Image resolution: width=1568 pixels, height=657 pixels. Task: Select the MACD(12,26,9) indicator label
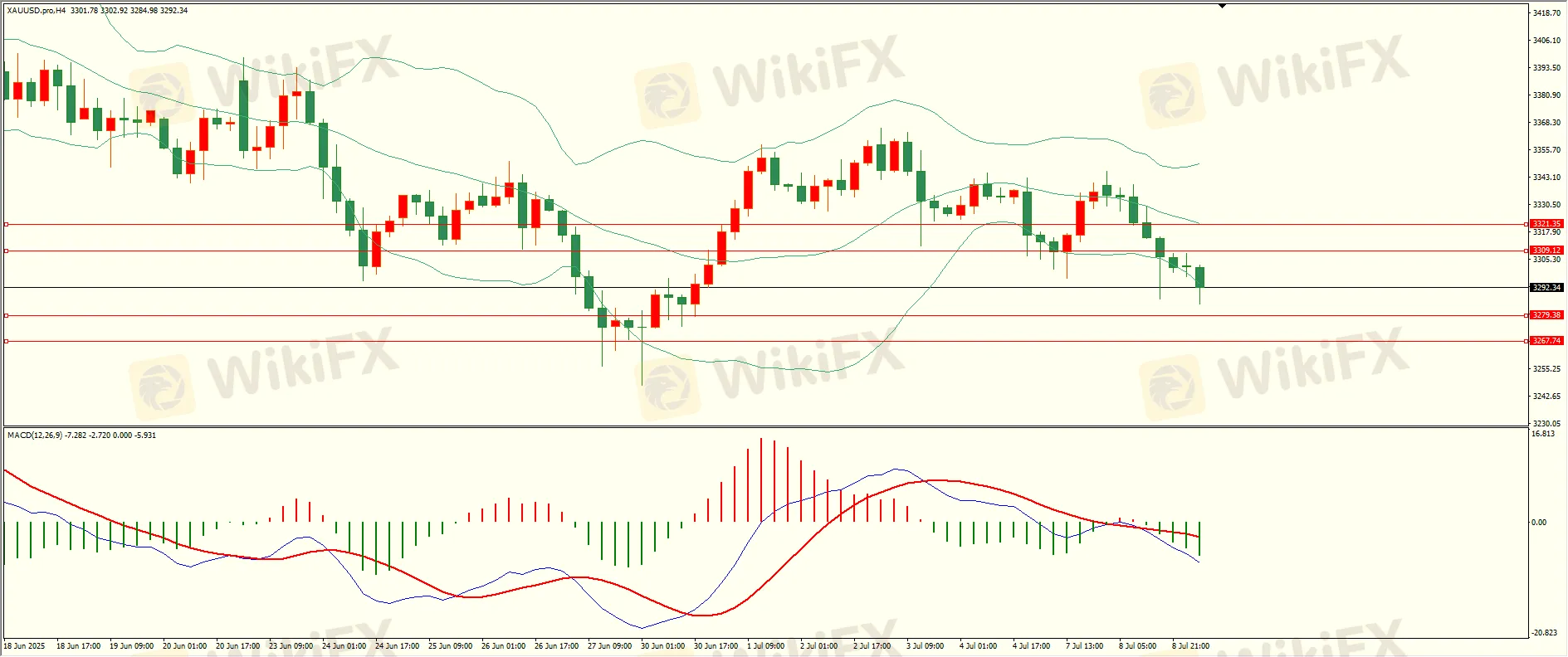[x=34, y=436]
